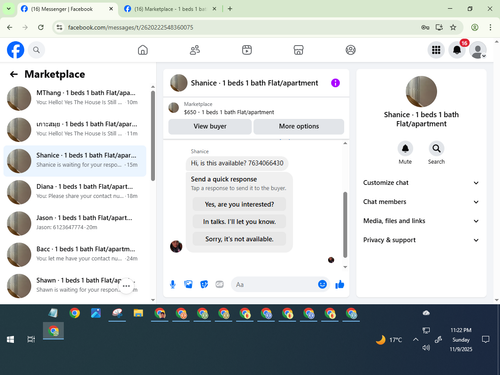Open File Explorer from taskbar
This screenshot has width=500, height=375.
click(x=138, y=313)
